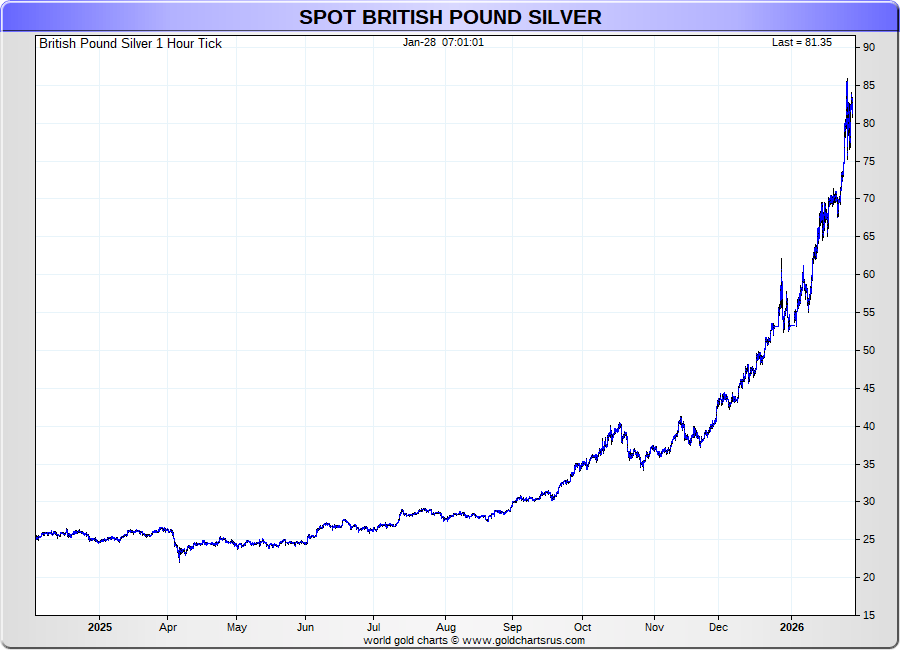Click the 35 price axis label
This screenshot has width=900, height=650.
click(x=869, y=465)
